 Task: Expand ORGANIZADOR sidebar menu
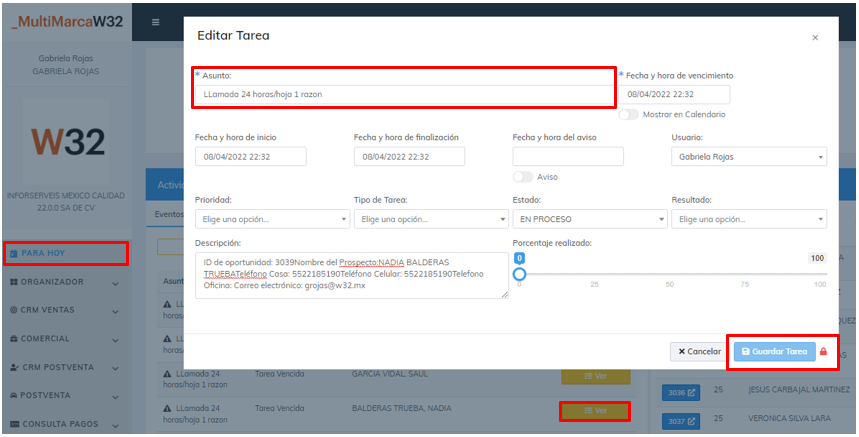click(65, 282)
